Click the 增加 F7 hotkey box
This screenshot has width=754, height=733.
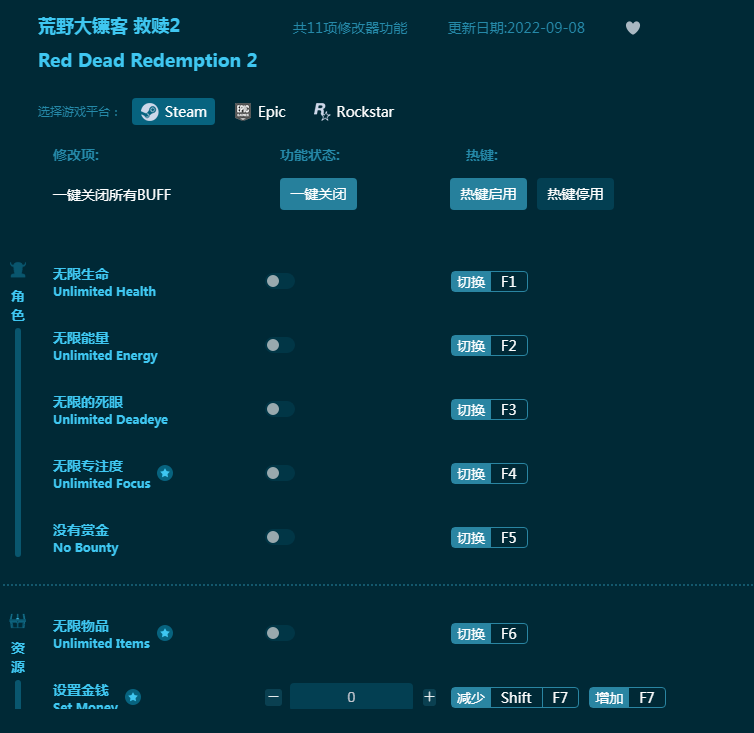pyautogui.click(x=627, y=697)
